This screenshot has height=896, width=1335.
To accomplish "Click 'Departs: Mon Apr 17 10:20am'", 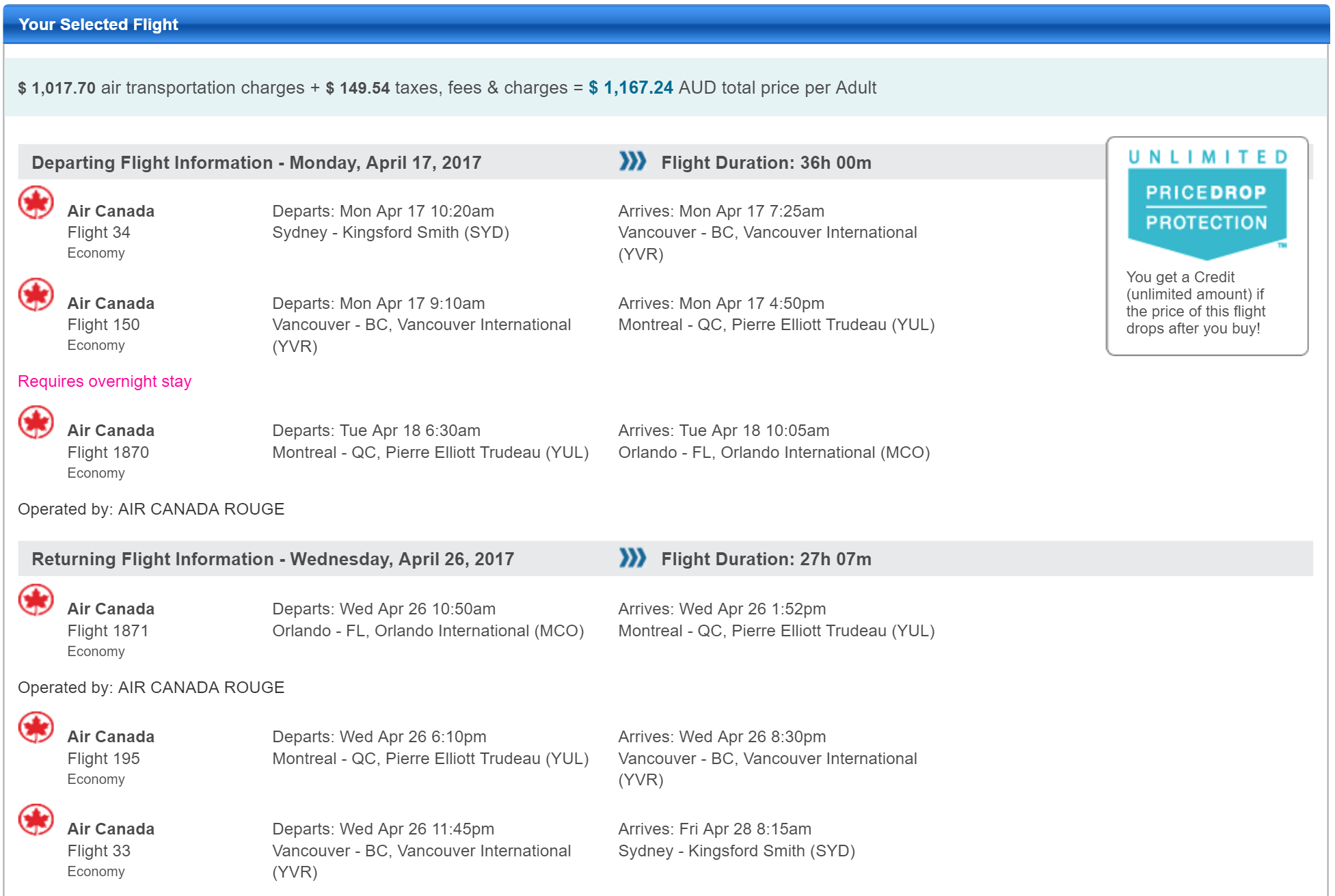I will point(383,211).
